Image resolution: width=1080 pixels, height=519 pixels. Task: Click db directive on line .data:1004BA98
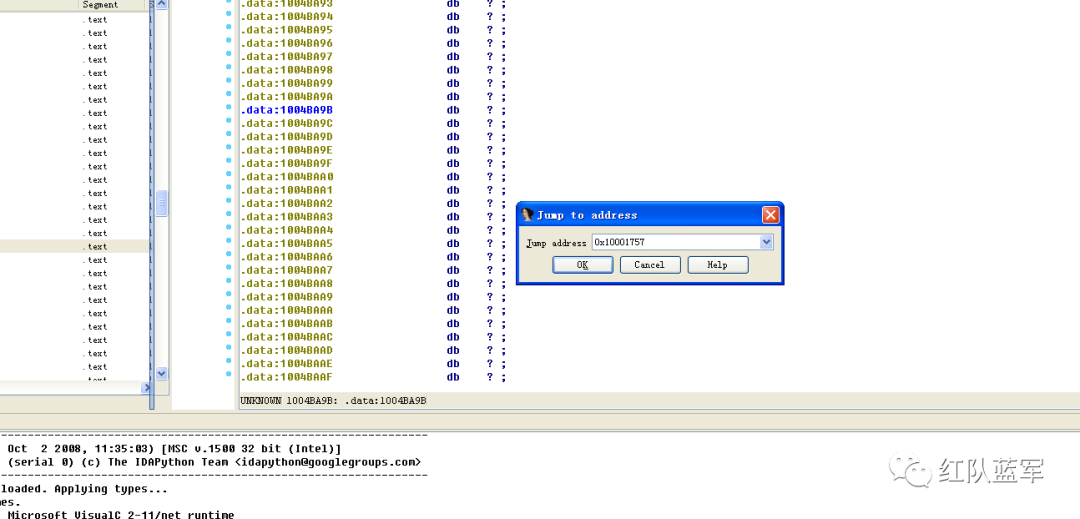(x=453, y=70)
